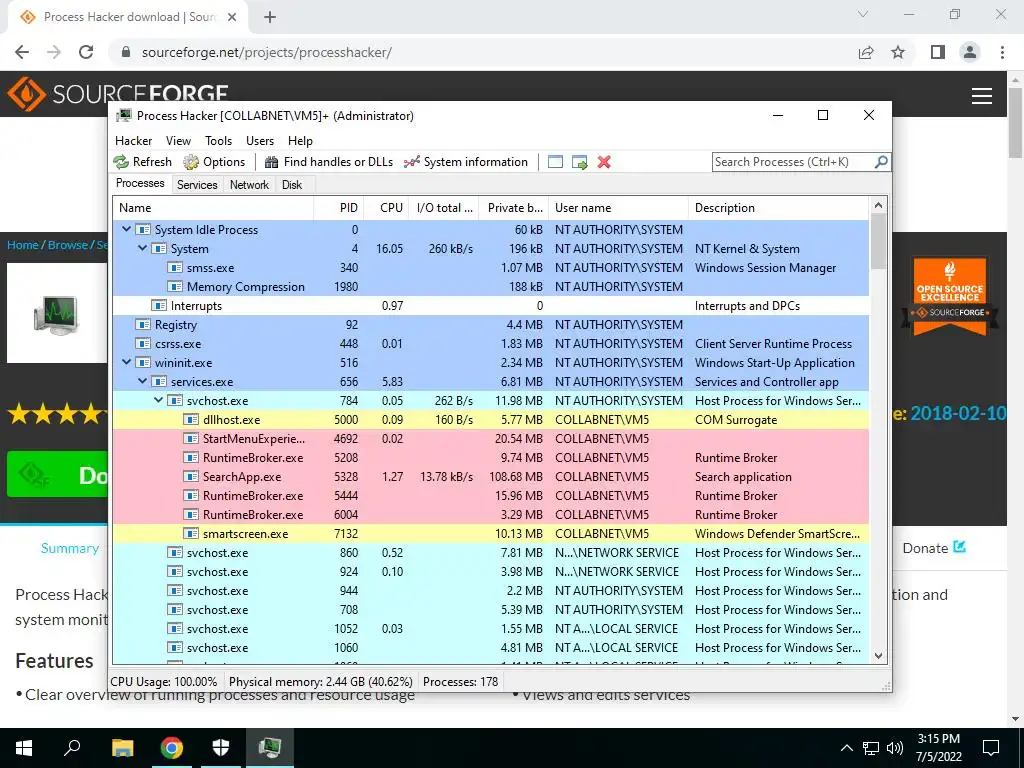
Task: Open System information graph tool
Action: 411,162
